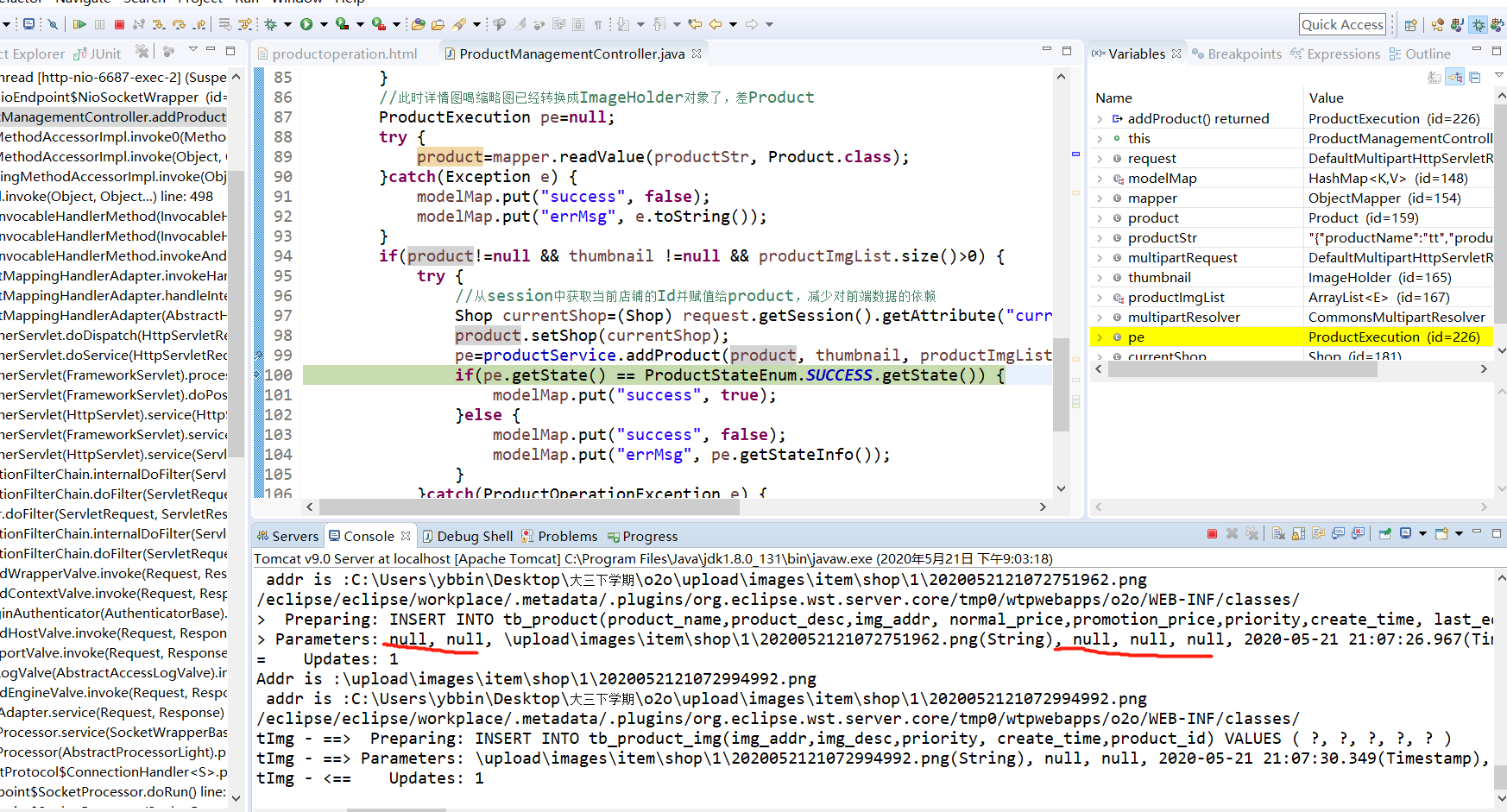Screen dimensions: 1507x812
Task: Click the red Terminate button in the main toolbar
Action: coord(119,24)
